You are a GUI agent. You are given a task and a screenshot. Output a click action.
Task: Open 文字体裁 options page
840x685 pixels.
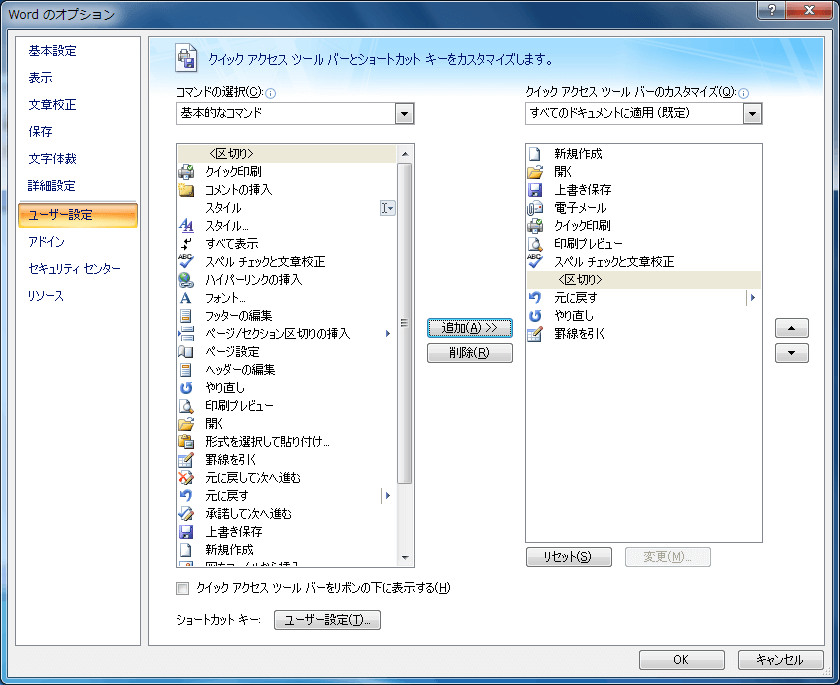coord(52,159)
